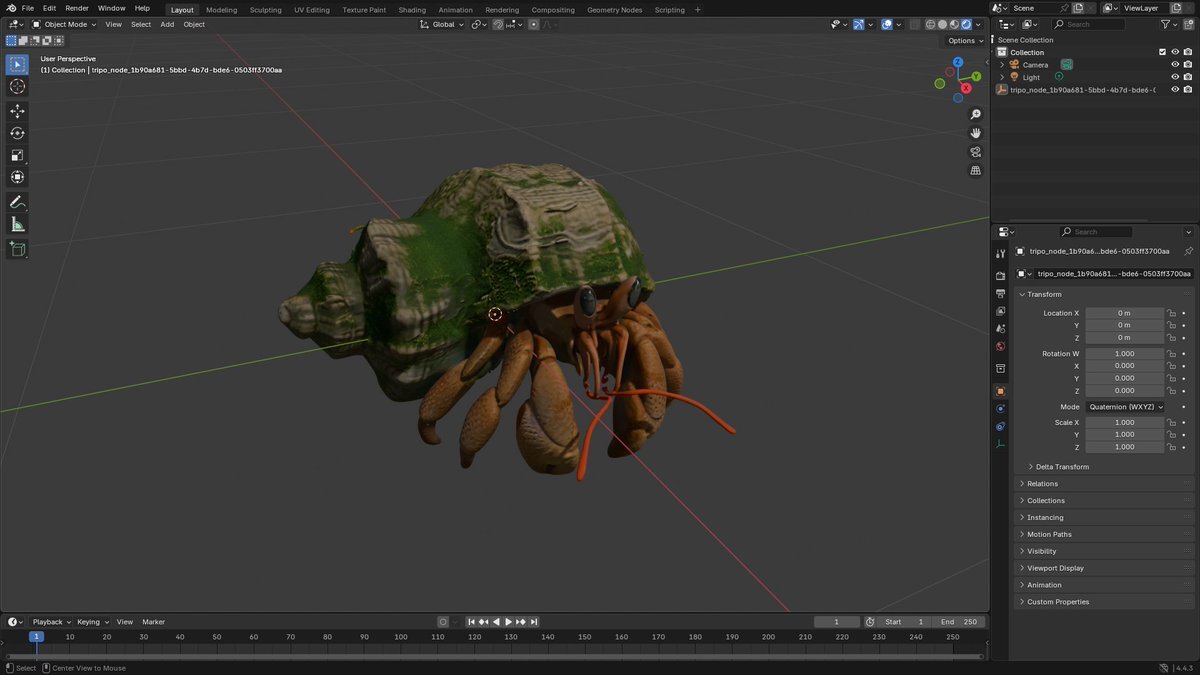Click the Blender logo menu
1200x675 pixels.
(x=10, y=8)
